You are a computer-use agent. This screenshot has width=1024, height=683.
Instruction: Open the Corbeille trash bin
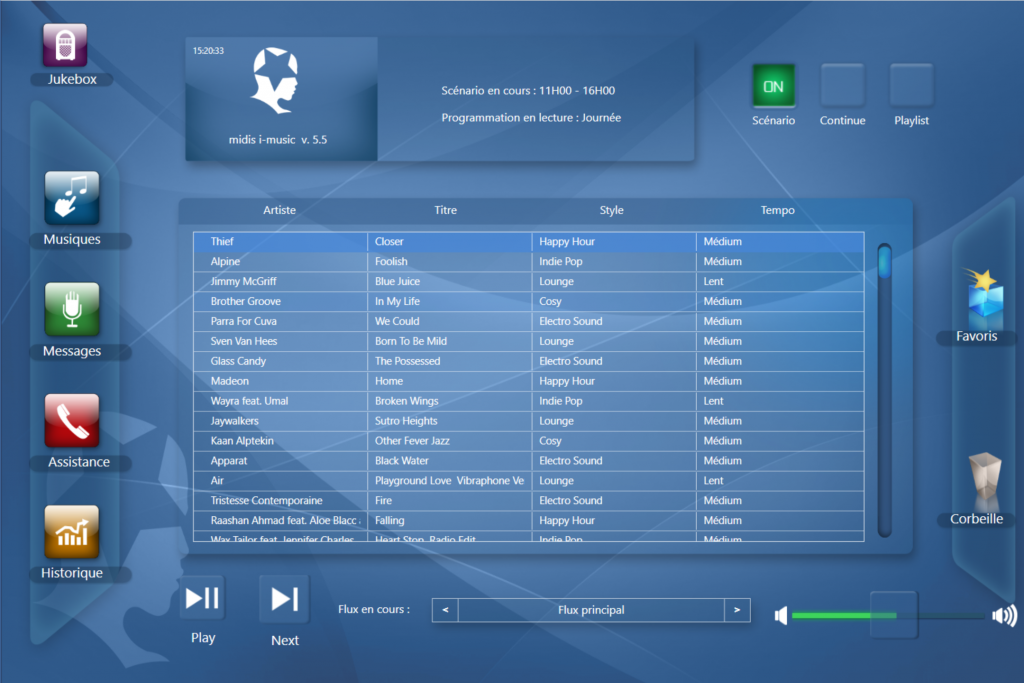coord(985,479)
